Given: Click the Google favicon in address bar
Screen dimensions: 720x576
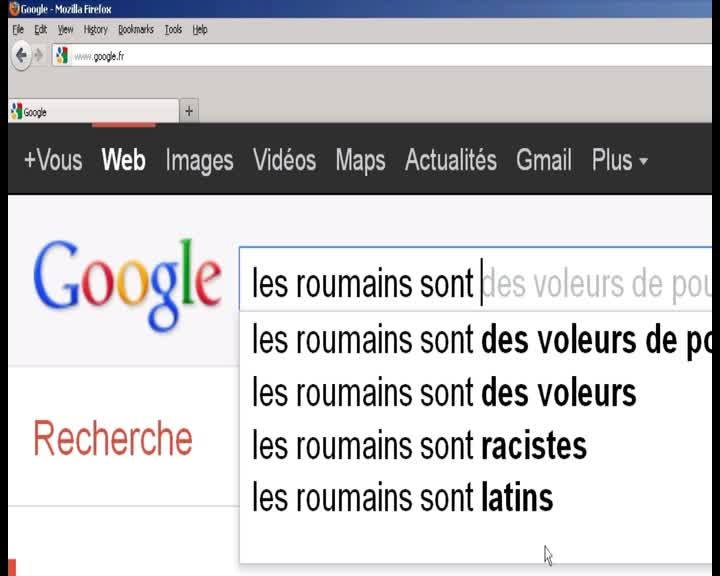Looking at the screenshot, I should point(62,56).
